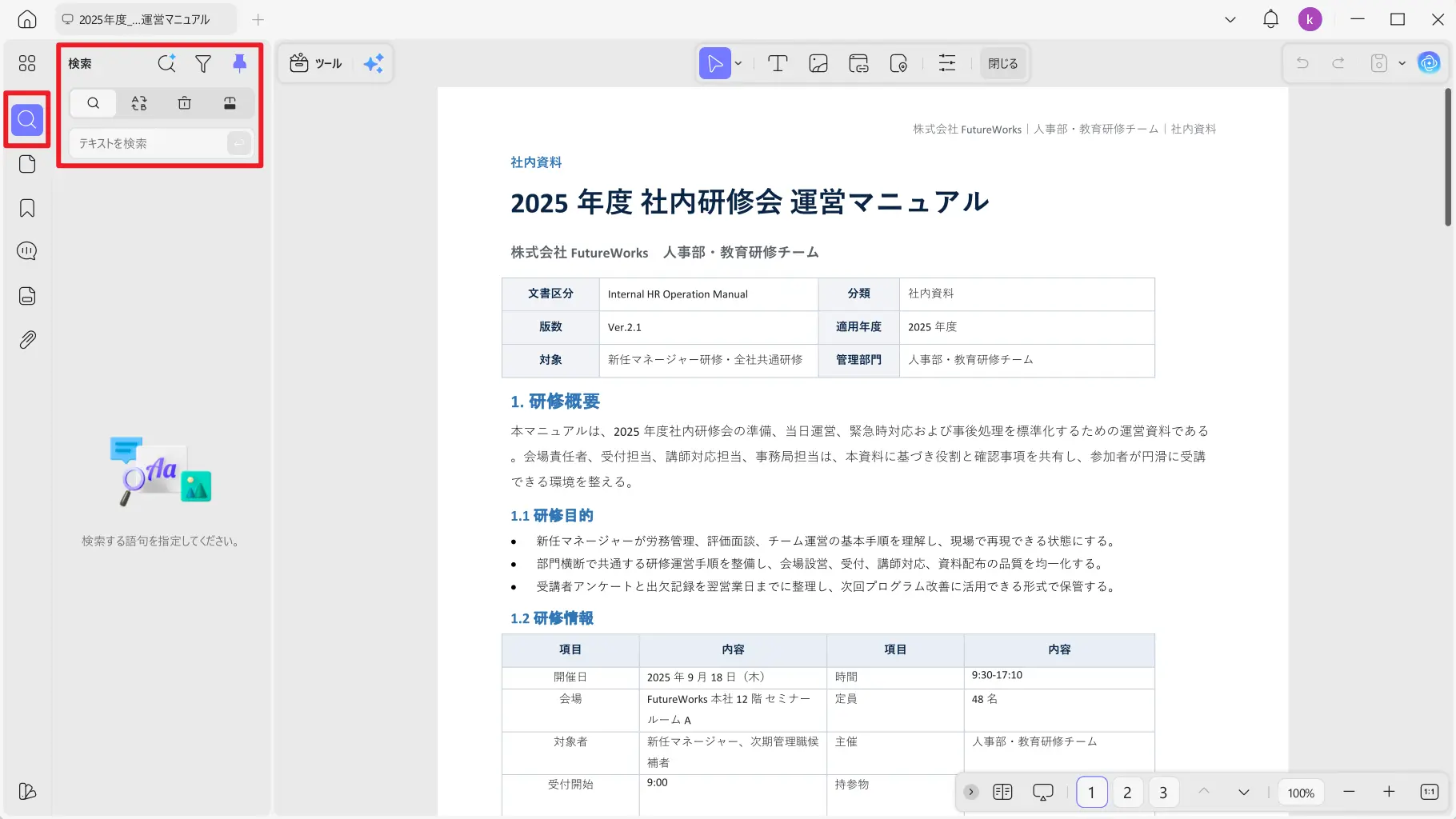Select the find-and-replace mode tab

[139, 103]
